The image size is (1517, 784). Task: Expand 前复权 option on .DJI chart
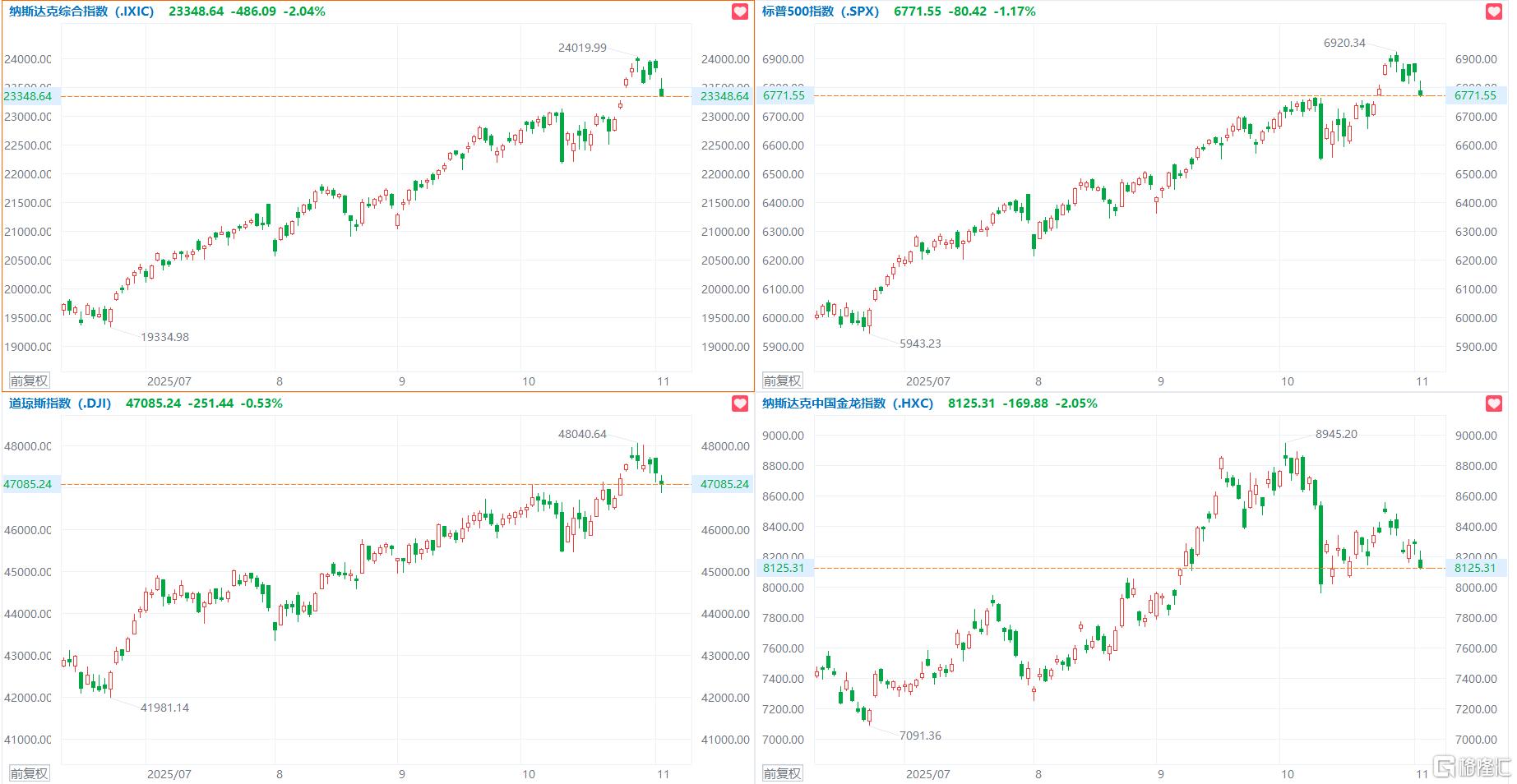point(29,773)
